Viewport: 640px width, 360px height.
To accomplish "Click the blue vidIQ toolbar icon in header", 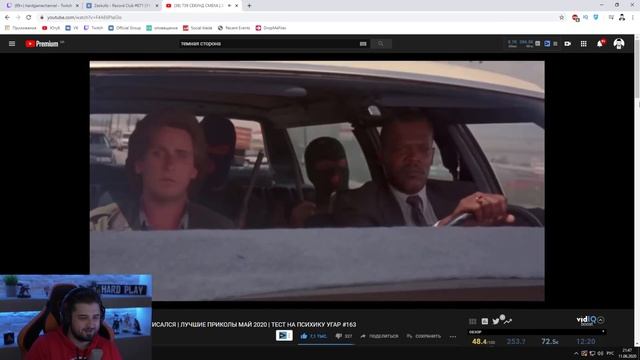I will [x=547, y=44].
